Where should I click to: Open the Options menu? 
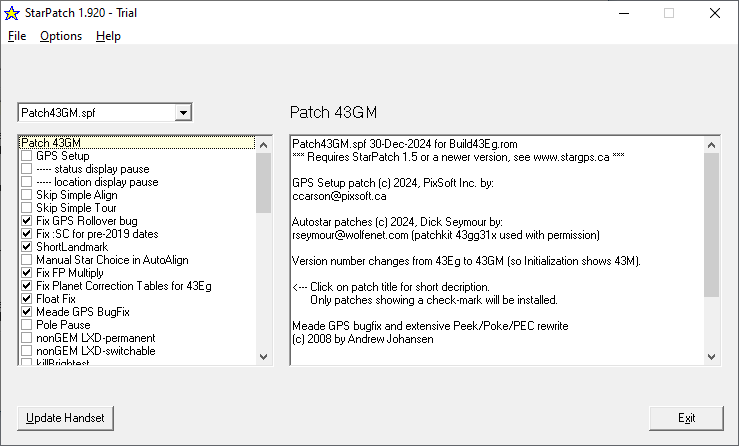(x=61, y=36)
